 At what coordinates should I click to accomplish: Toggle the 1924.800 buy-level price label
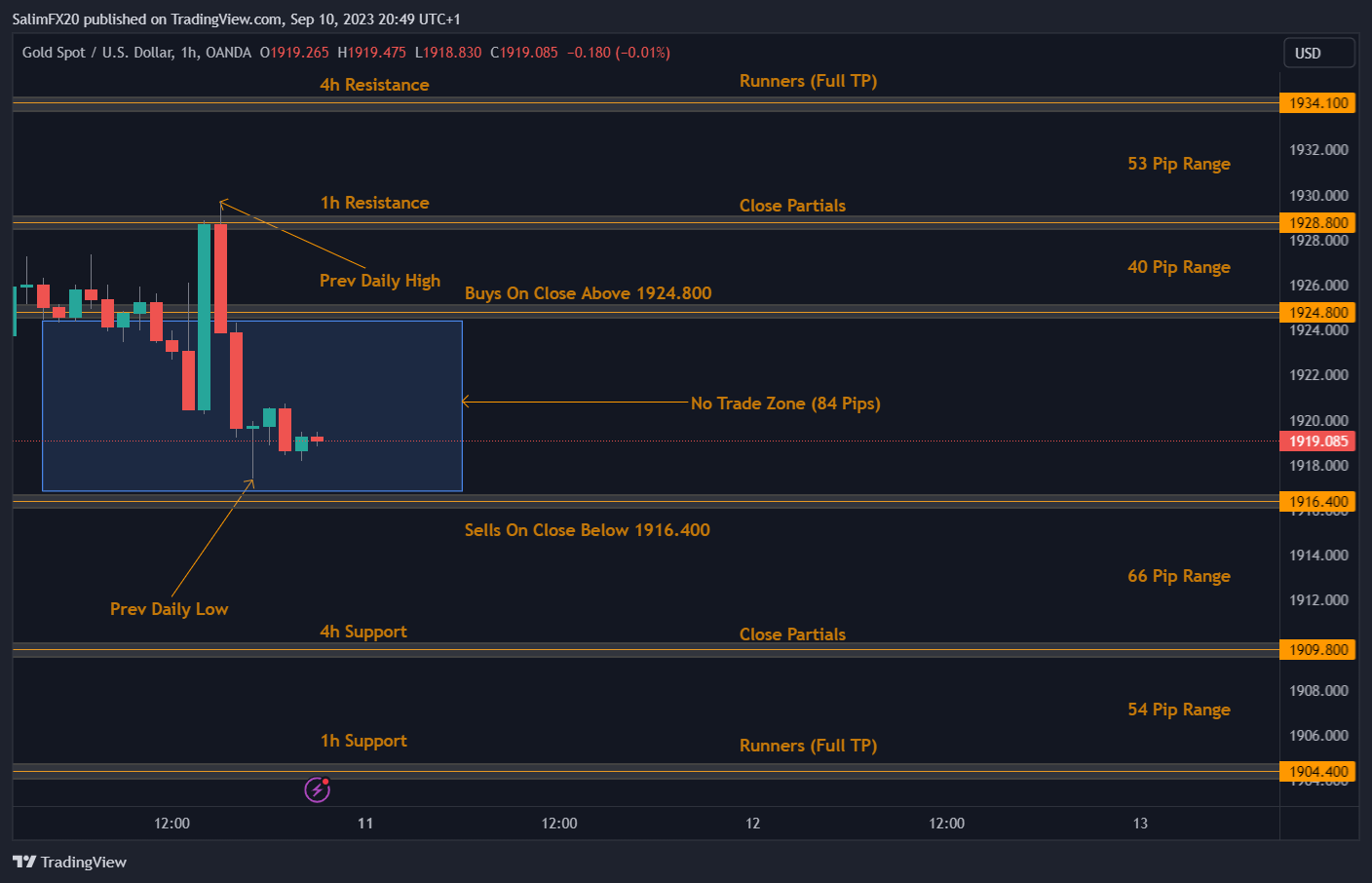point(1317,312)
